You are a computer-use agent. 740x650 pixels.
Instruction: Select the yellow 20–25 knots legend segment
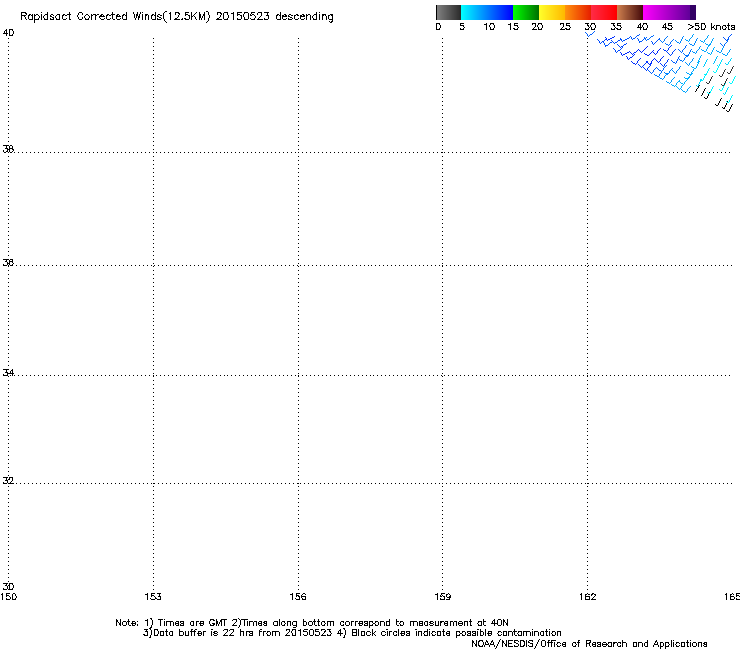(552, 12)
